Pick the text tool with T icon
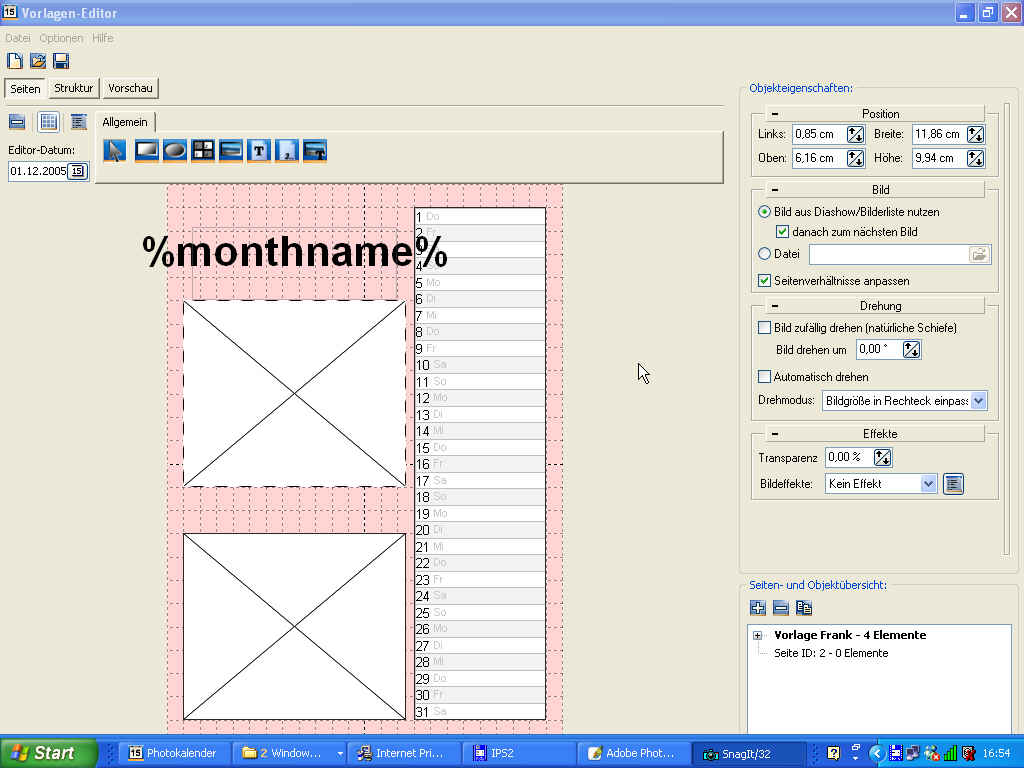Screen dimensions: 1024x768 coord(259,151)
